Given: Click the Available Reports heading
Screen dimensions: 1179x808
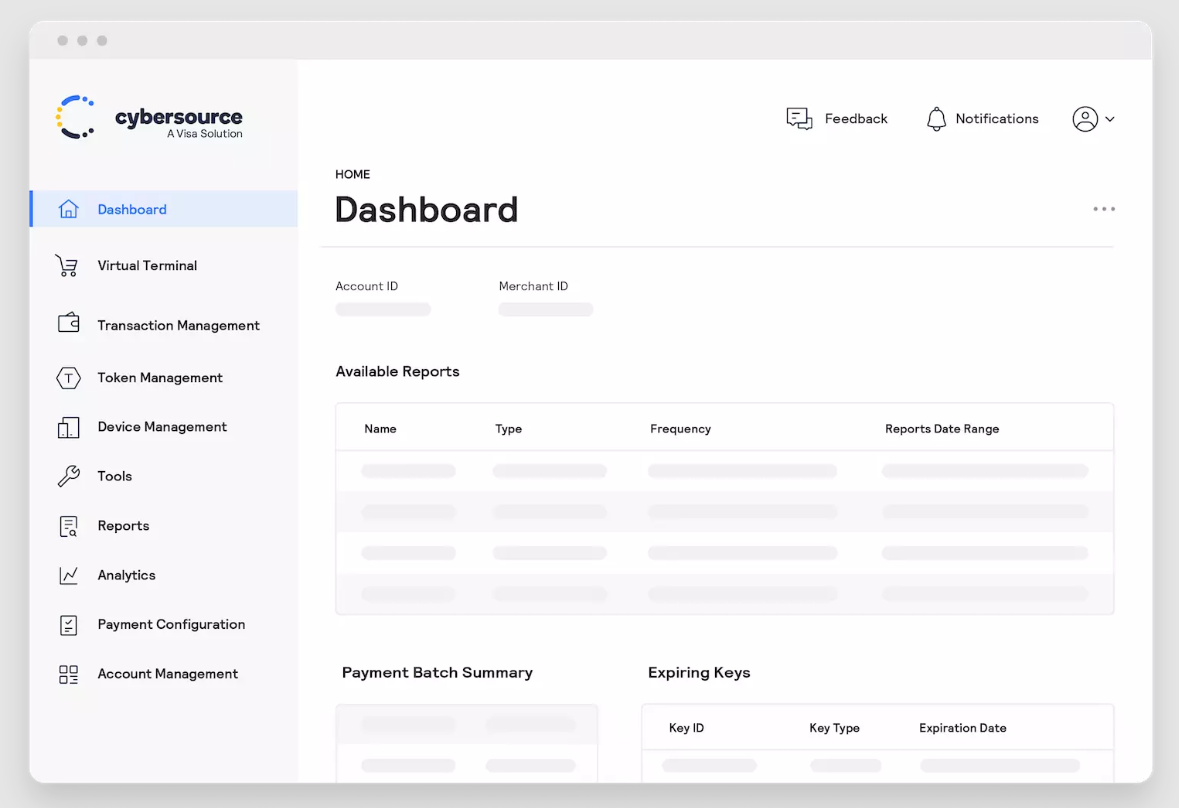Looking at the screenshot, I should 397,371.
